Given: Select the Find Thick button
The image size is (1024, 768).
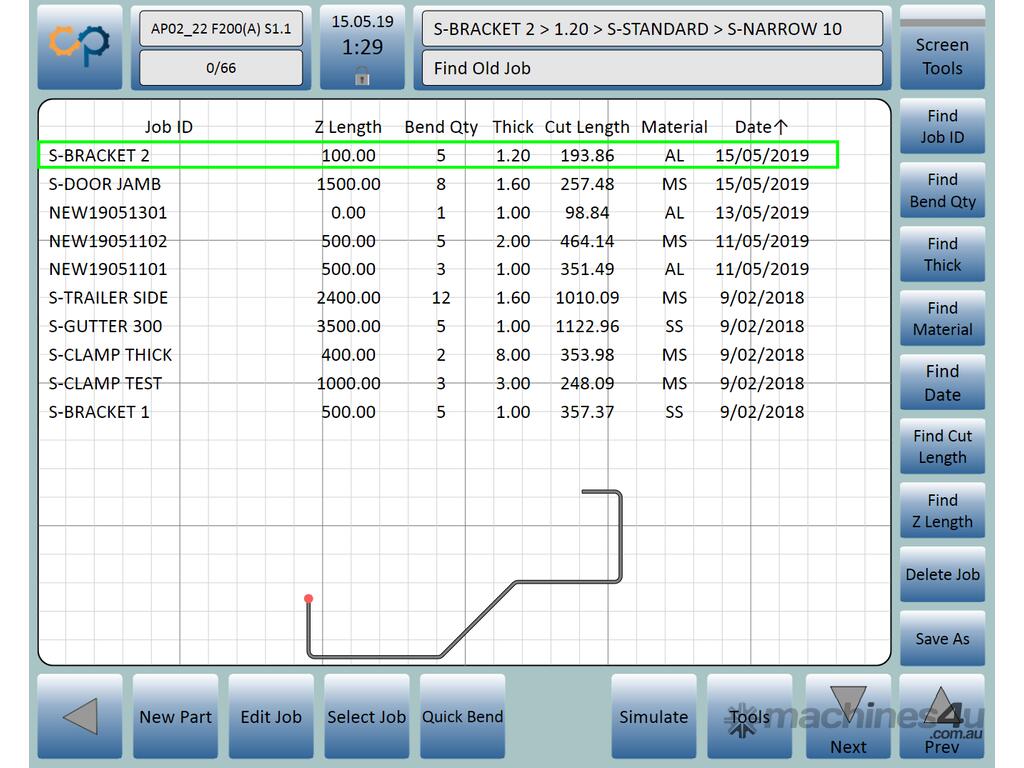Looking at the screenshot, I should [942, 255].
